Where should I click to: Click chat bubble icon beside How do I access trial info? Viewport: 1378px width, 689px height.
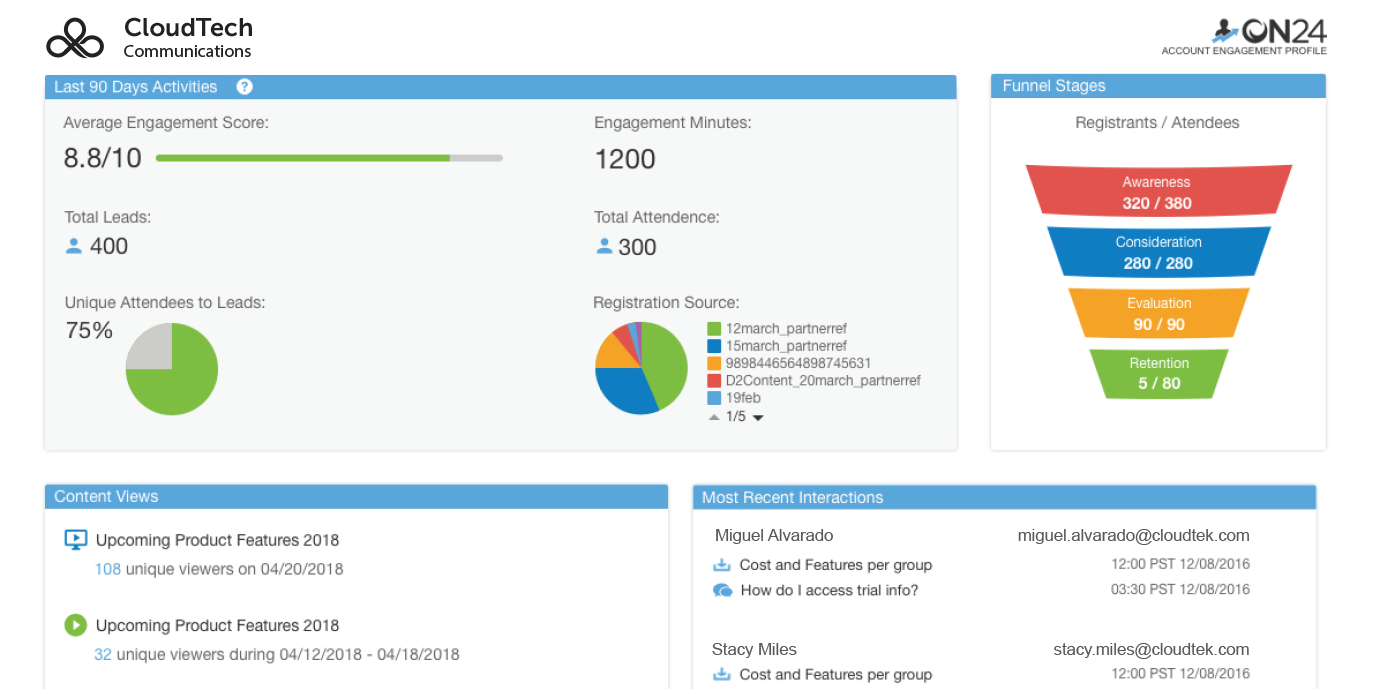tap(722, 590)
